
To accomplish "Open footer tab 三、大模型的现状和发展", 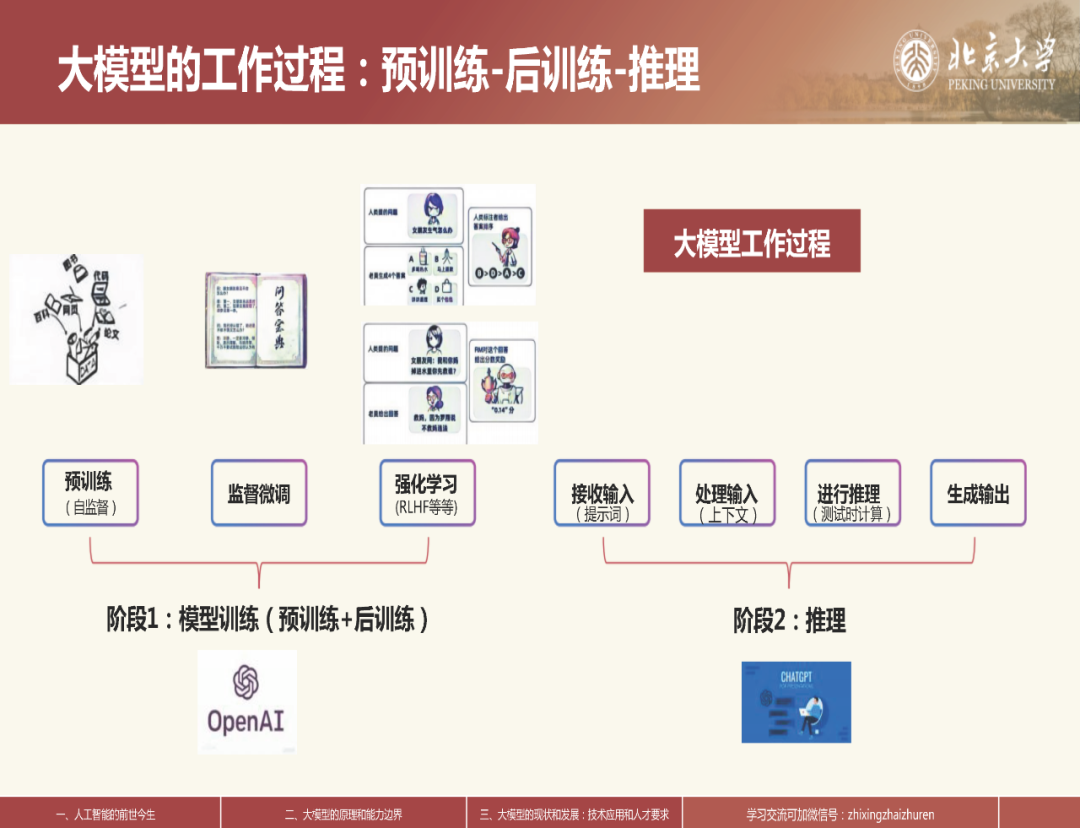I will point(575,814).
